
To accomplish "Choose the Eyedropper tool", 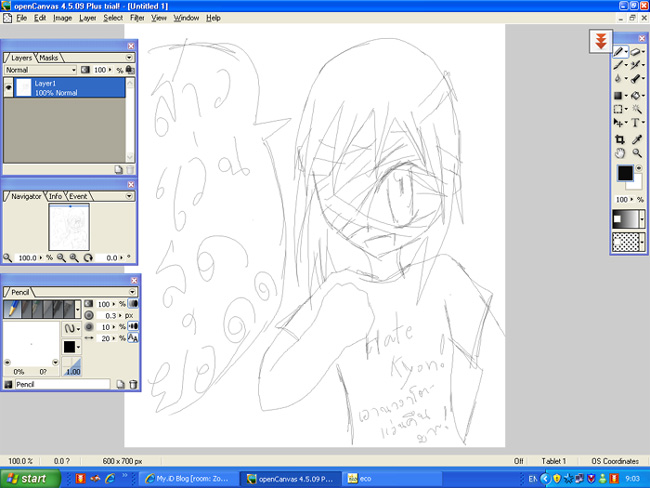I will tap(637, 139).
